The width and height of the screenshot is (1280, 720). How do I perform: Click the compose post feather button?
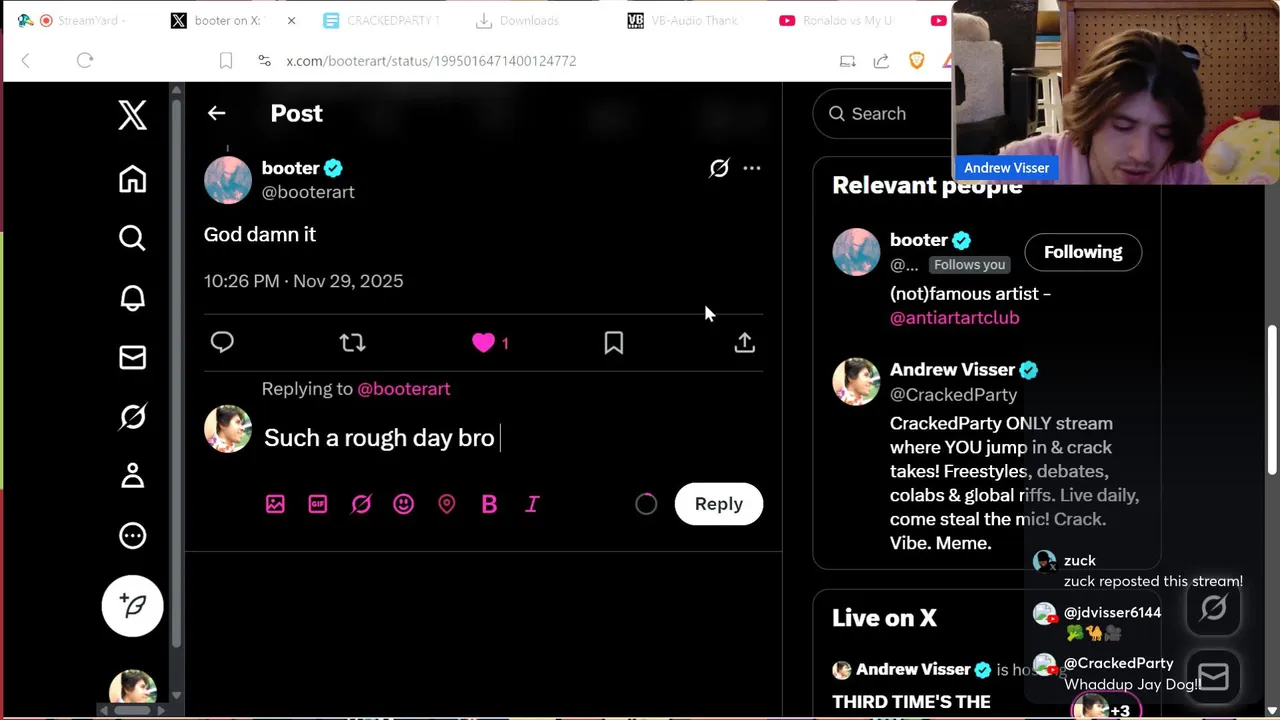pyautogui.click(x=132, y=606)
